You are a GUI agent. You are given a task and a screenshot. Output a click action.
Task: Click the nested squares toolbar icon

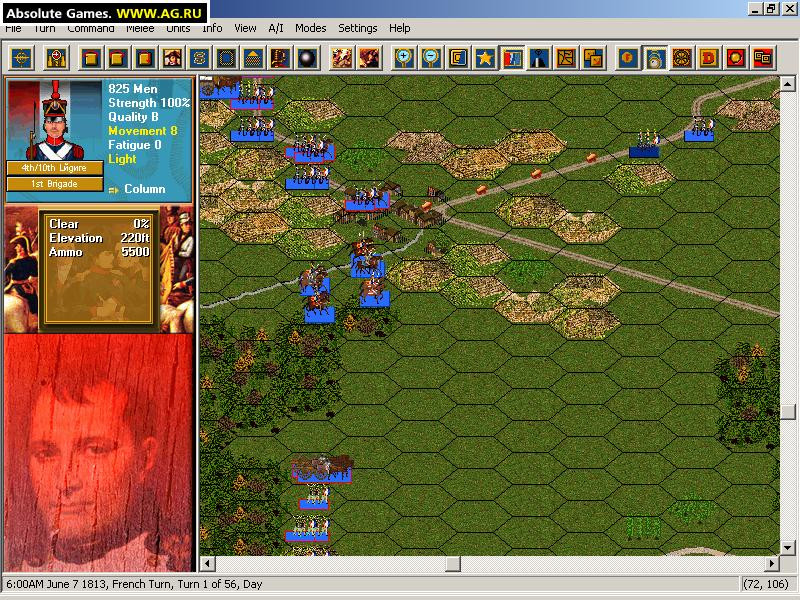(x=458, y=58)
